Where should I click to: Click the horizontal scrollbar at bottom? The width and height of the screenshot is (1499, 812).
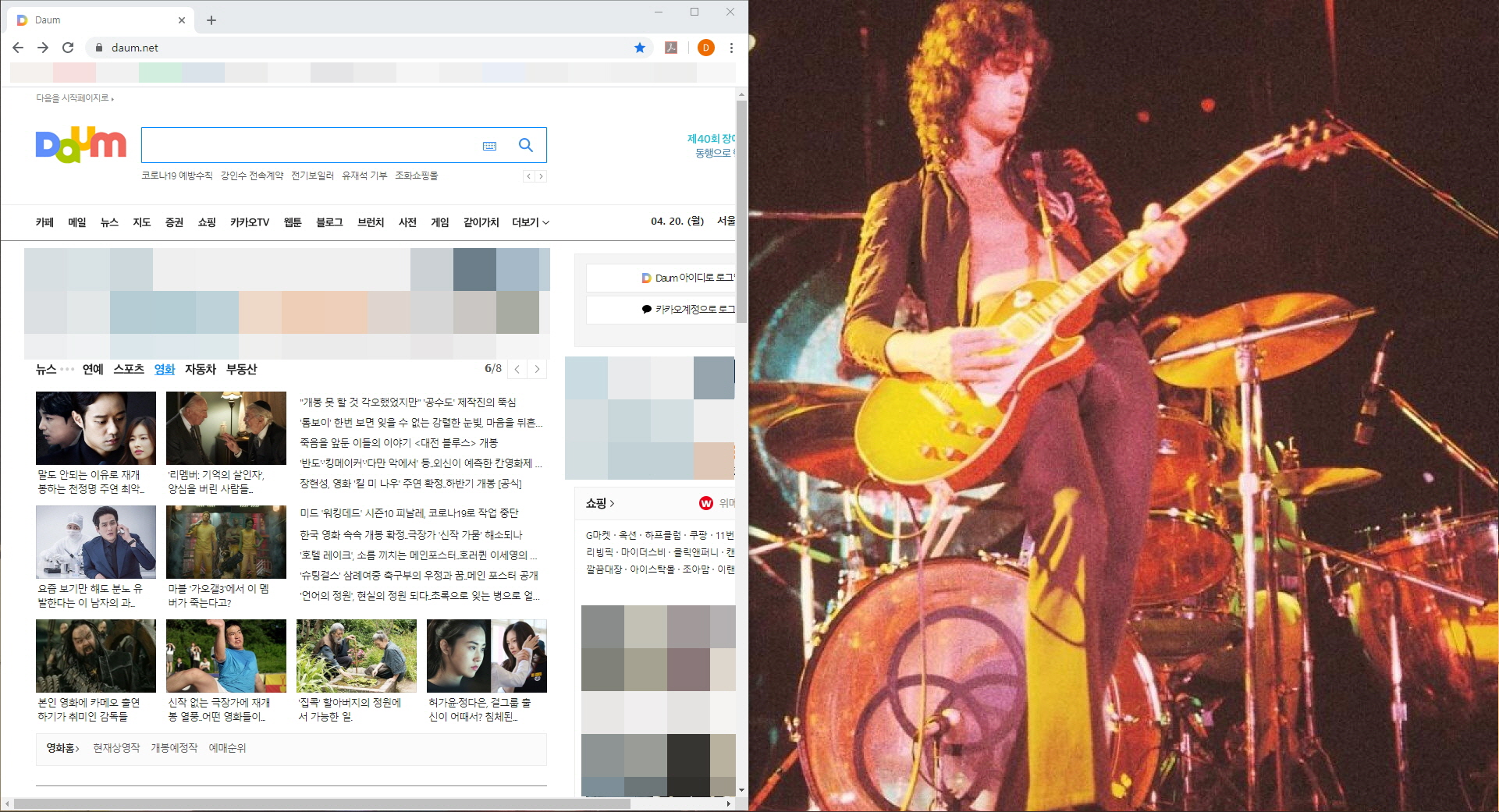[322, 803]
